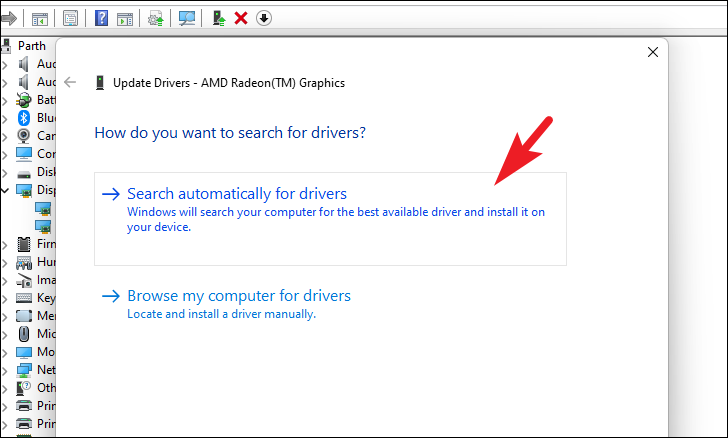Image resolution: width=728 pixels, height=438 pixels.
Task: Expand the Bluetooth node chevron
Action: (5, 118)
